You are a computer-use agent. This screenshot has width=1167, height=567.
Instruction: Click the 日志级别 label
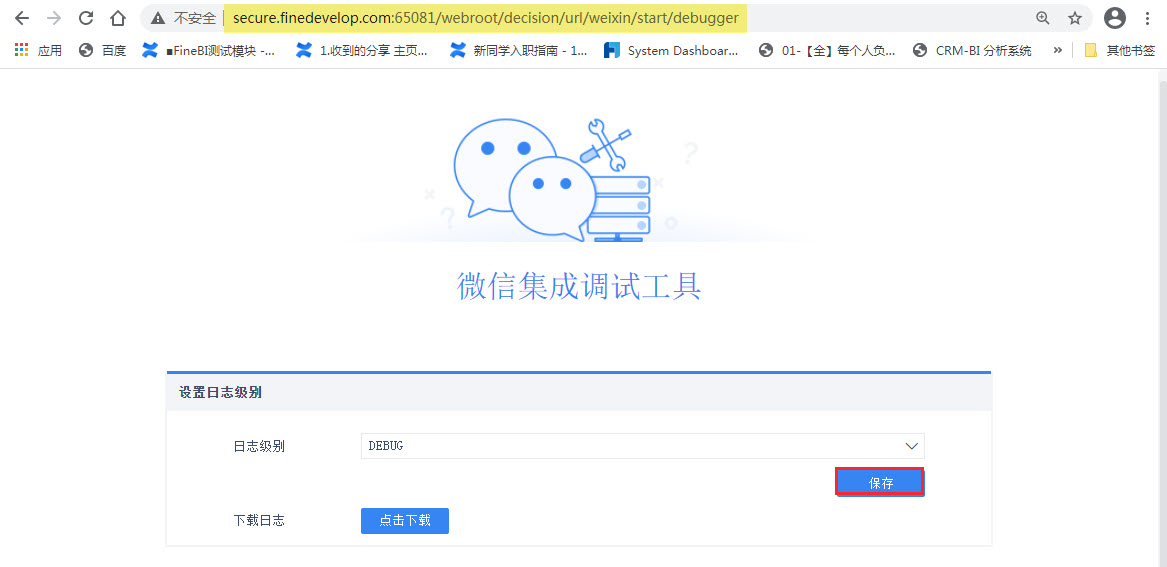[x=259, y=446]
